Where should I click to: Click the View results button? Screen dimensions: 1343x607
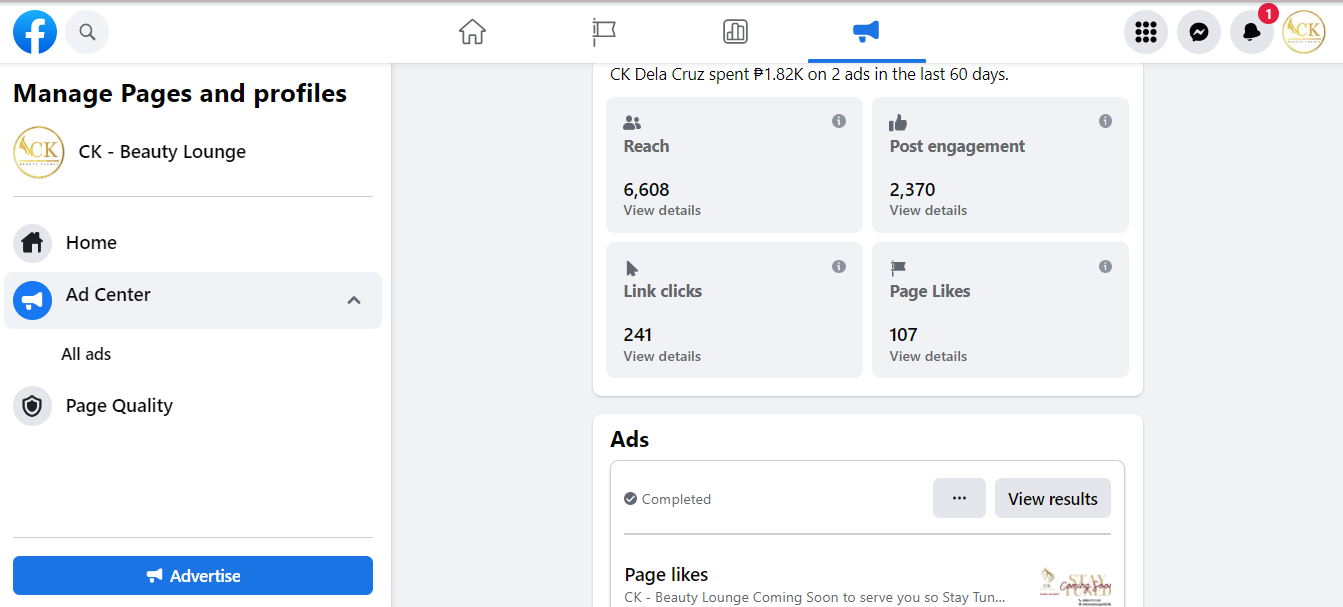tap(1053, 498)
